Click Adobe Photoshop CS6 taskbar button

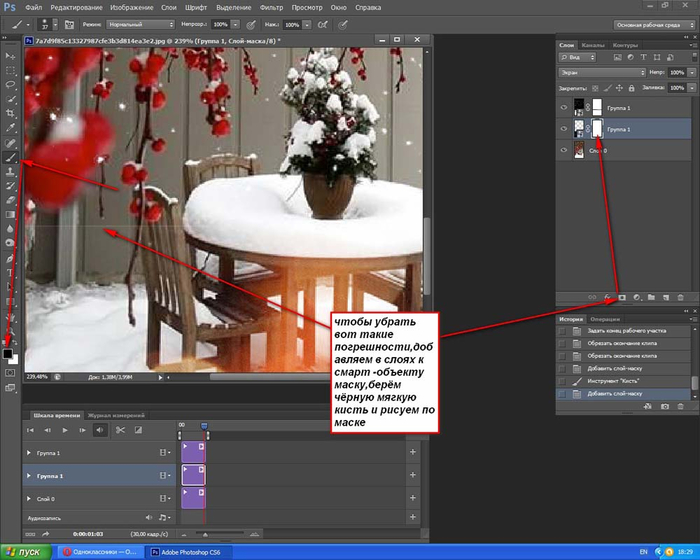point(189,552)
